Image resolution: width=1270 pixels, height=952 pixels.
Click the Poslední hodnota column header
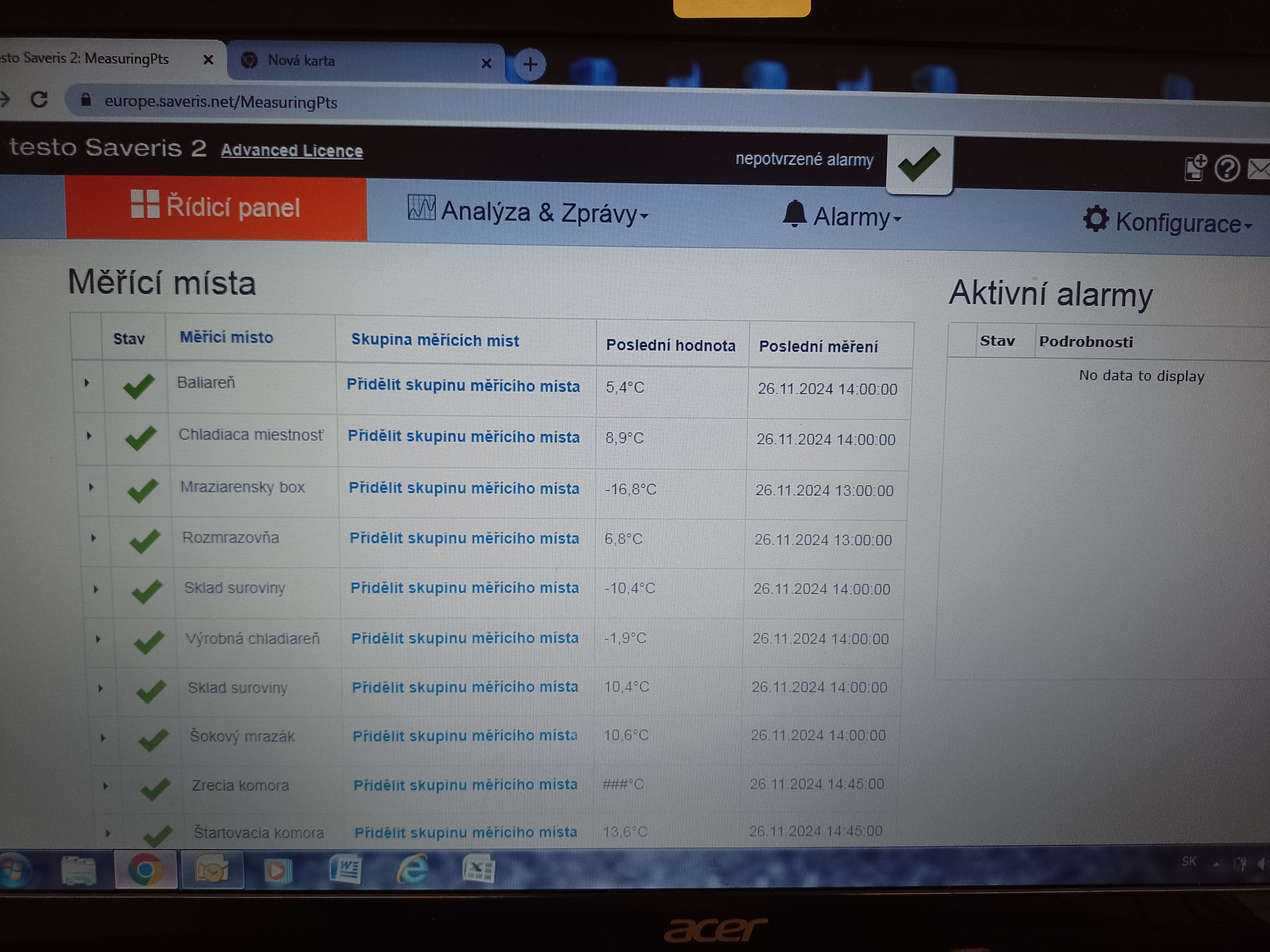(671, 345)
